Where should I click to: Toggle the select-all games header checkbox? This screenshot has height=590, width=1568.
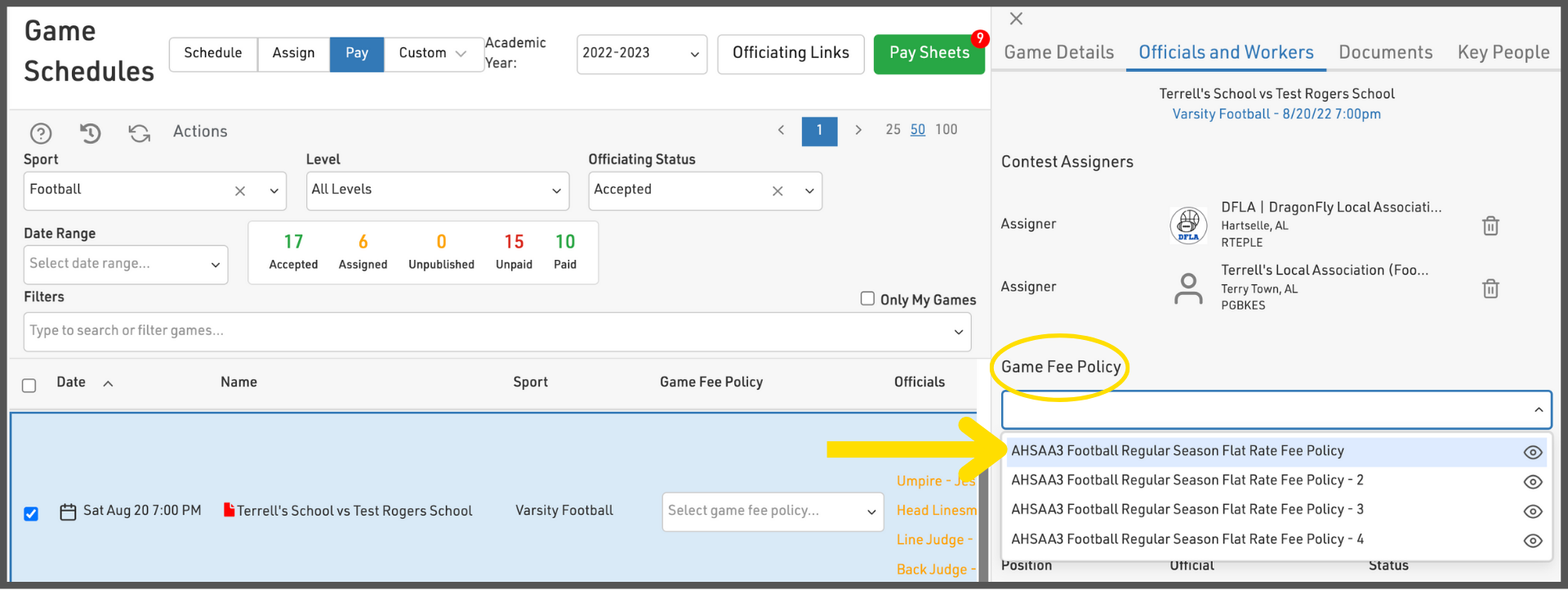point(29,386)
